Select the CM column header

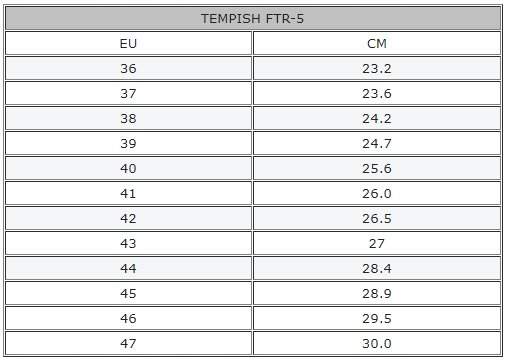(377, 43)
